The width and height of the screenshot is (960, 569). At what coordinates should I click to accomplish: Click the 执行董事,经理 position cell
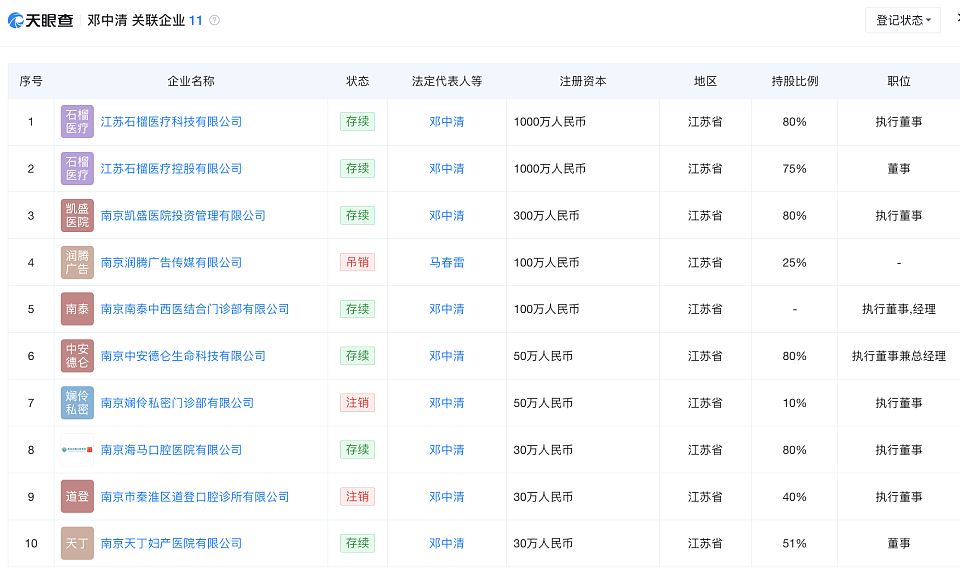899,309
